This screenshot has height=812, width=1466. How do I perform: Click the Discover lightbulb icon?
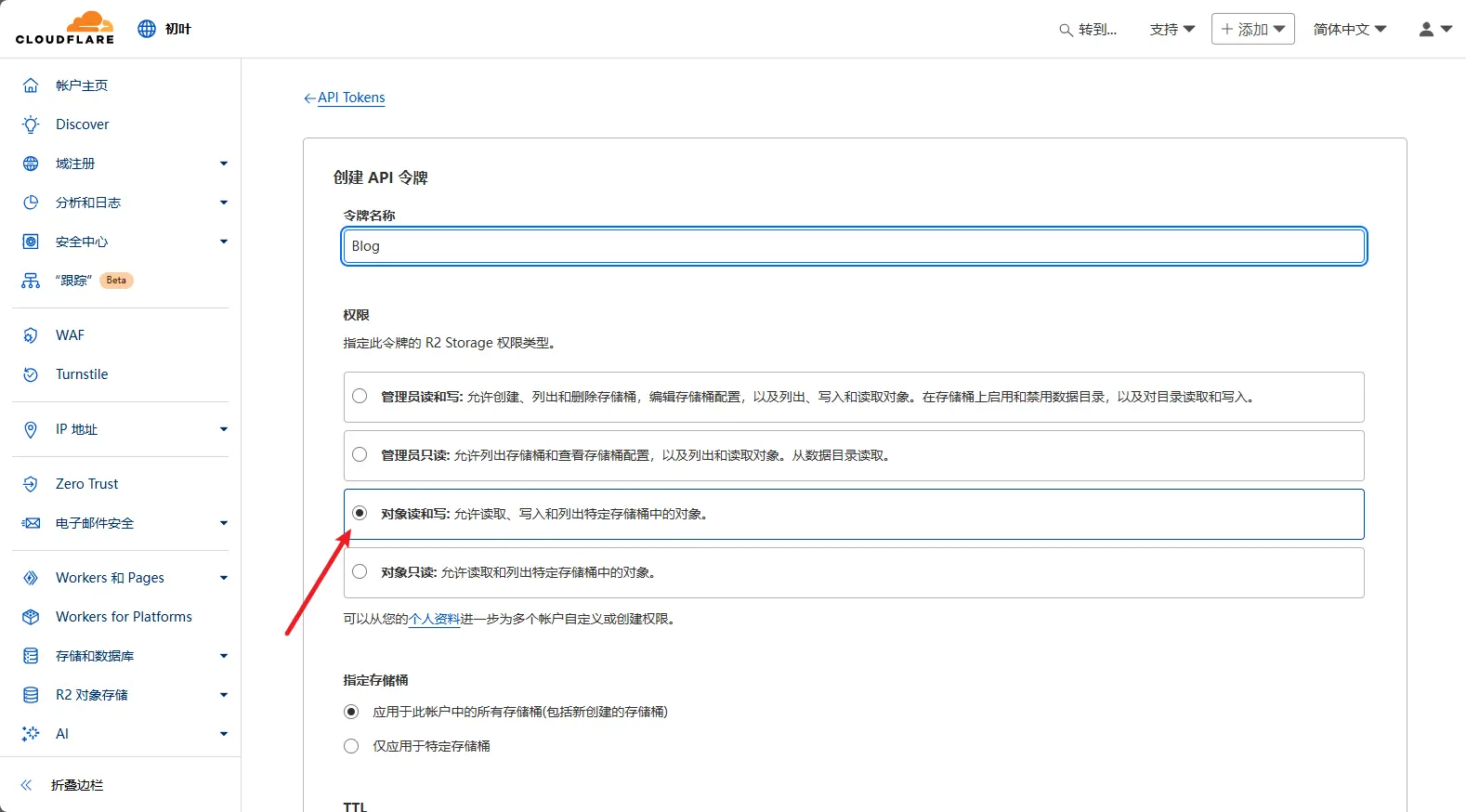[x=31, y=124]
